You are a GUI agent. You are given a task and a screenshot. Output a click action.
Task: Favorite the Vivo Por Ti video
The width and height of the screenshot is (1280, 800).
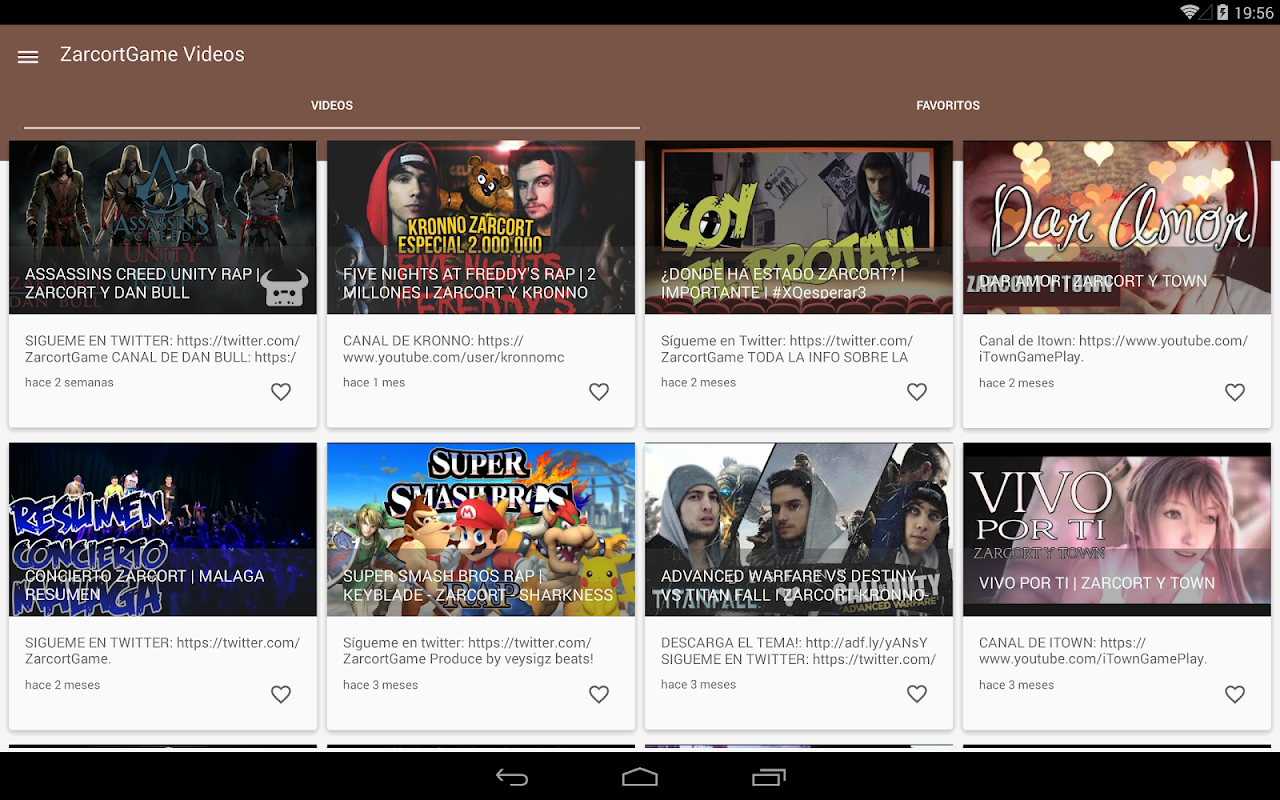coord(1235,694)
